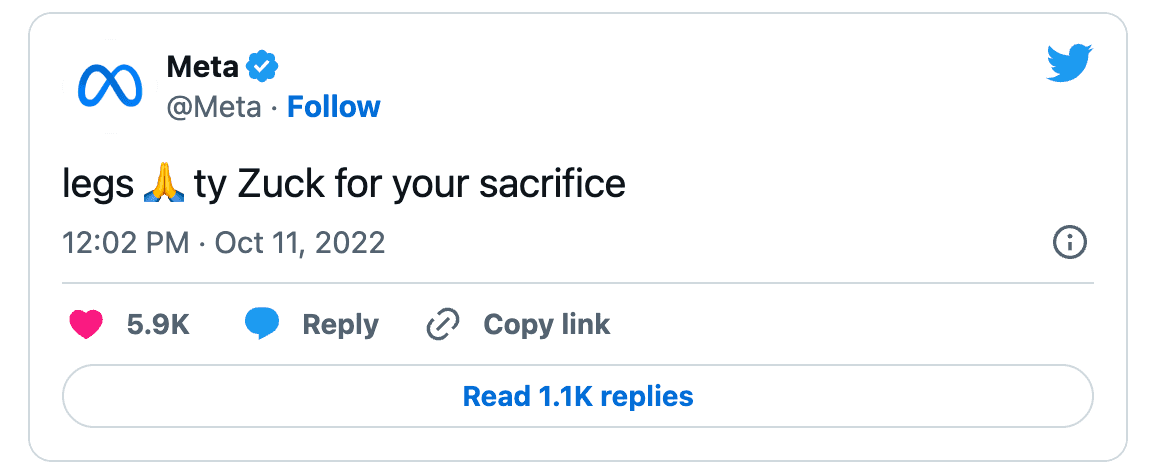Follow the Meta account

334,107
